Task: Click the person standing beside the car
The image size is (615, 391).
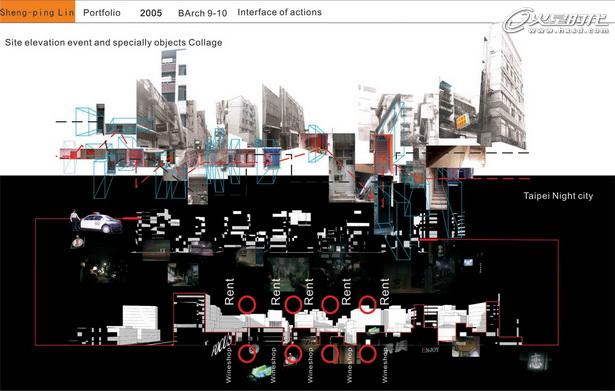Action: pos(75,221)
